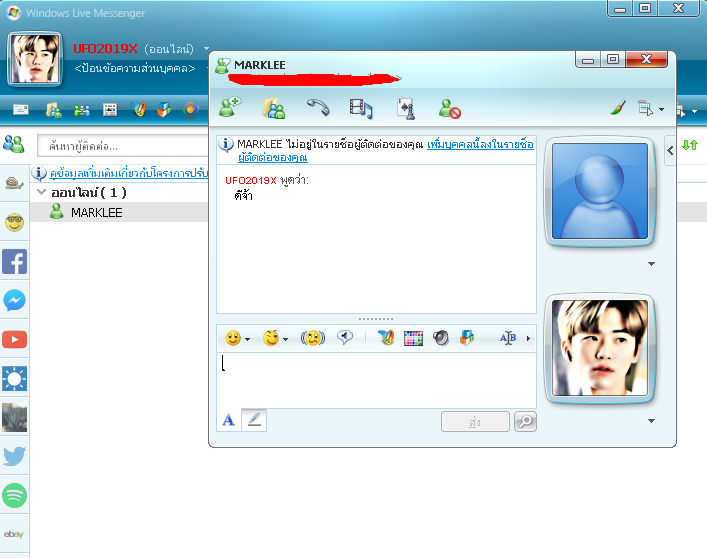Block MARKLEE using the block contact icon
The height and width of the screenshot is (558, 707).
450,109
